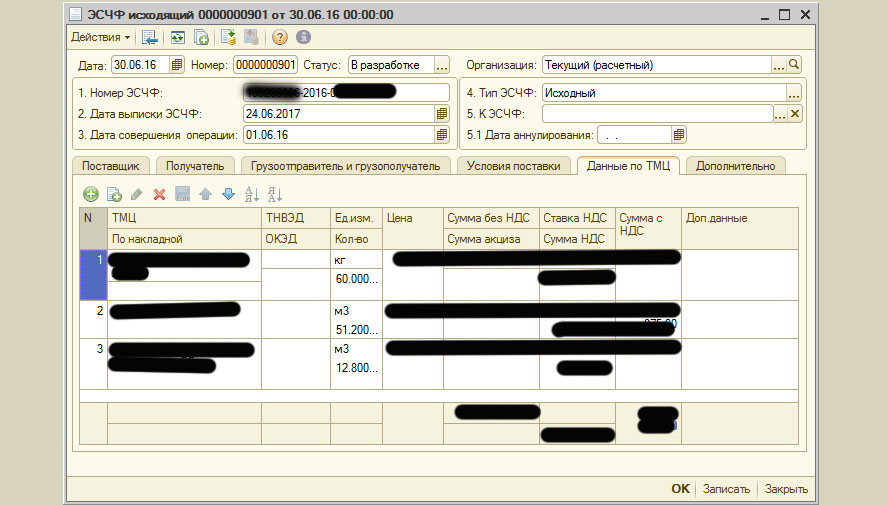Viewport: 887px width, 505px height.
Task: Open the Действия menu
Action: coord(100,37)
